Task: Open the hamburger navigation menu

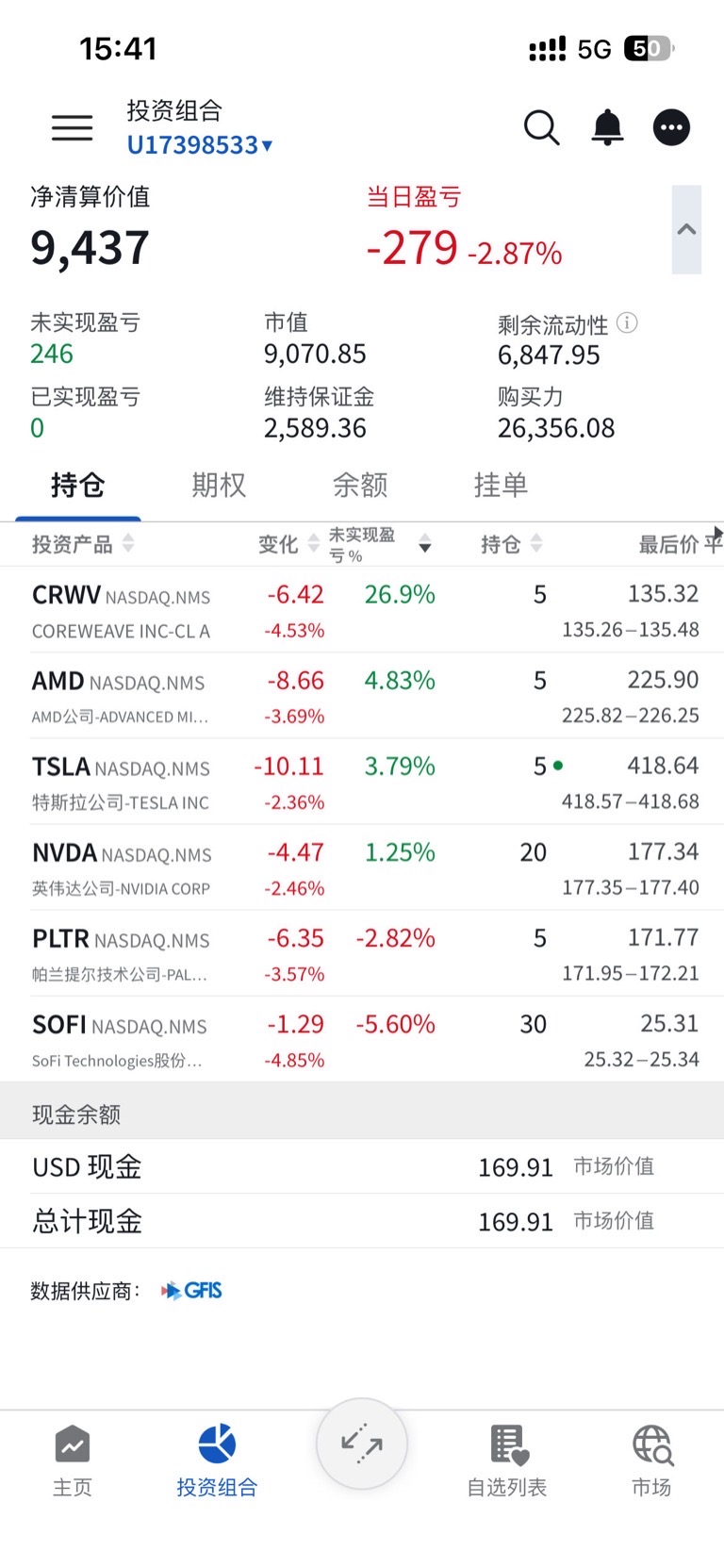Action: 72,127
